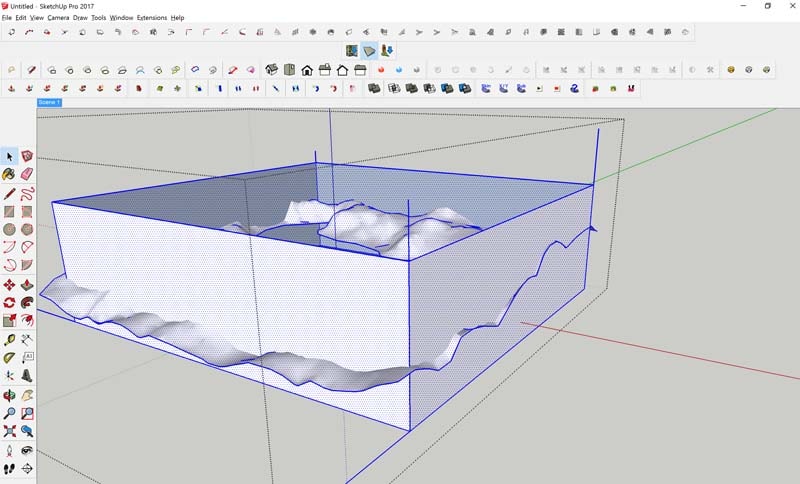Screen dimensions: 800x484
Task: Open the File menu
Action: tap(7, 18)
